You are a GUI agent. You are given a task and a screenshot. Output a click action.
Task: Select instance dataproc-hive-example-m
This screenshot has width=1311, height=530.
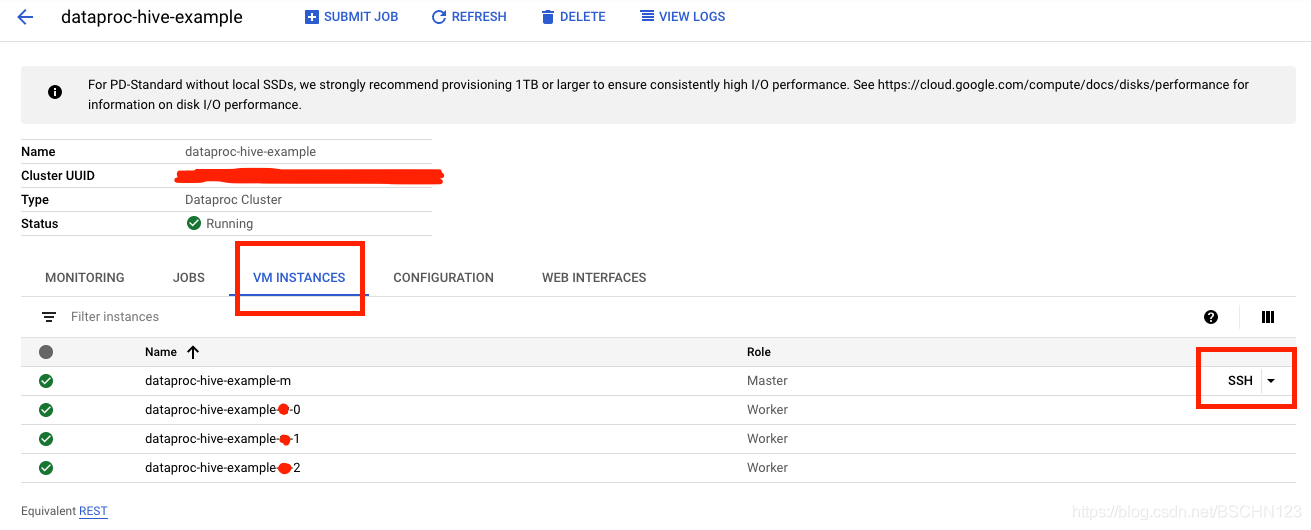(x=218, y=381)
